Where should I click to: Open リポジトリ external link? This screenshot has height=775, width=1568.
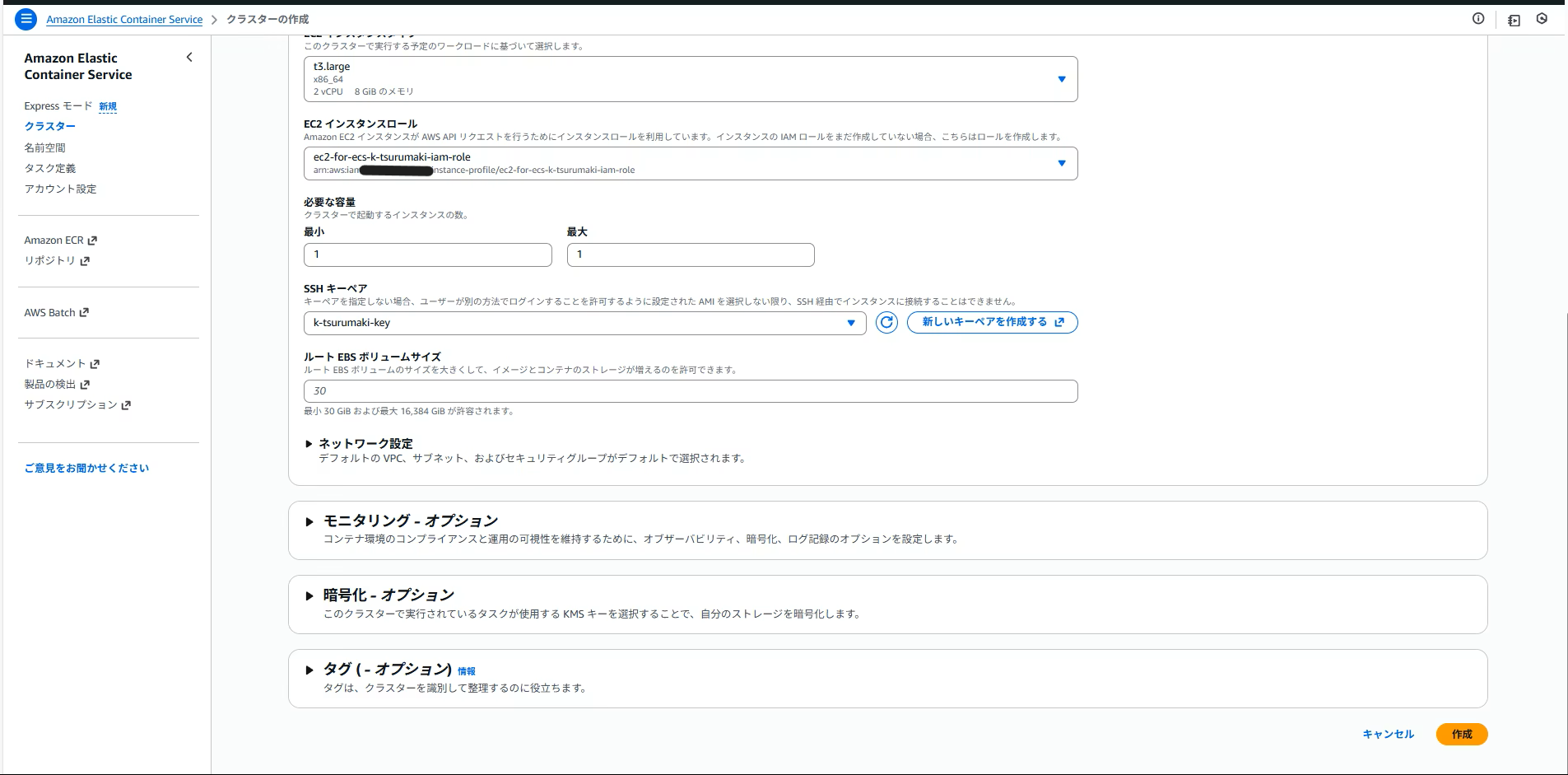click(x=57, y=260)
